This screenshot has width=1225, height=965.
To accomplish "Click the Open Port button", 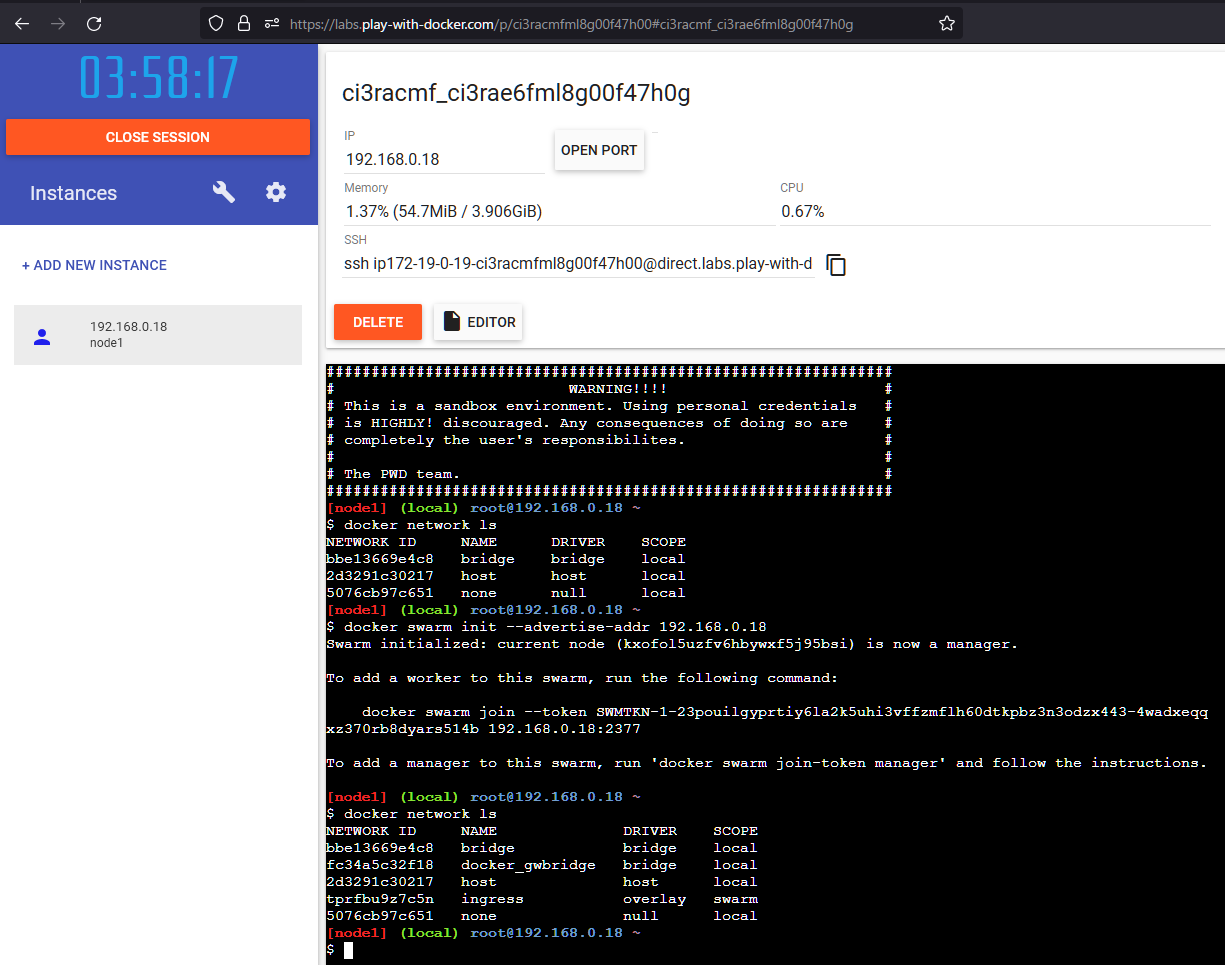I will coord(598,150).
